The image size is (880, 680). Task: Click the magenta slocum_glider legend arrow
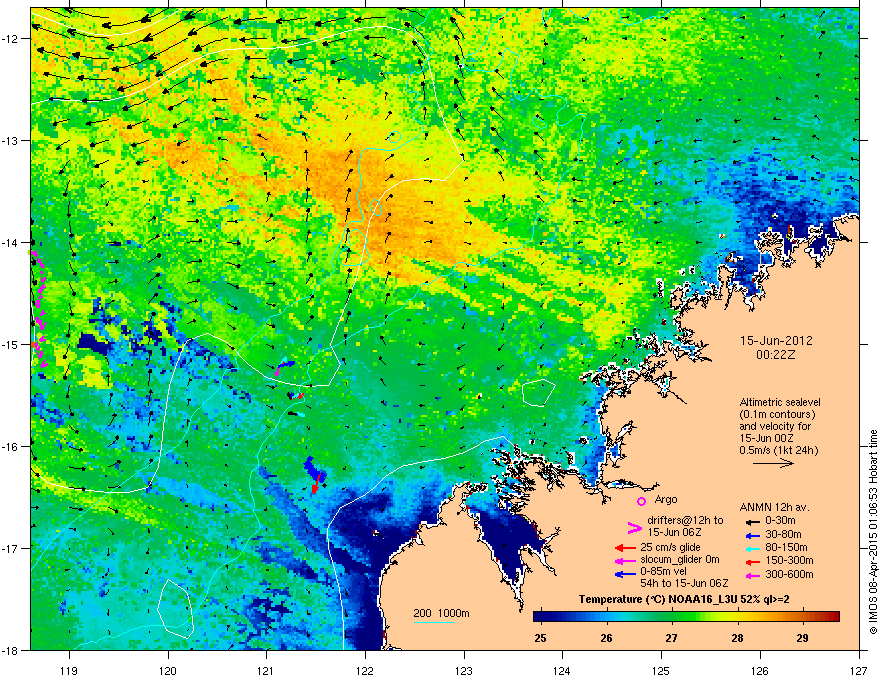click(x=625, y=560)
